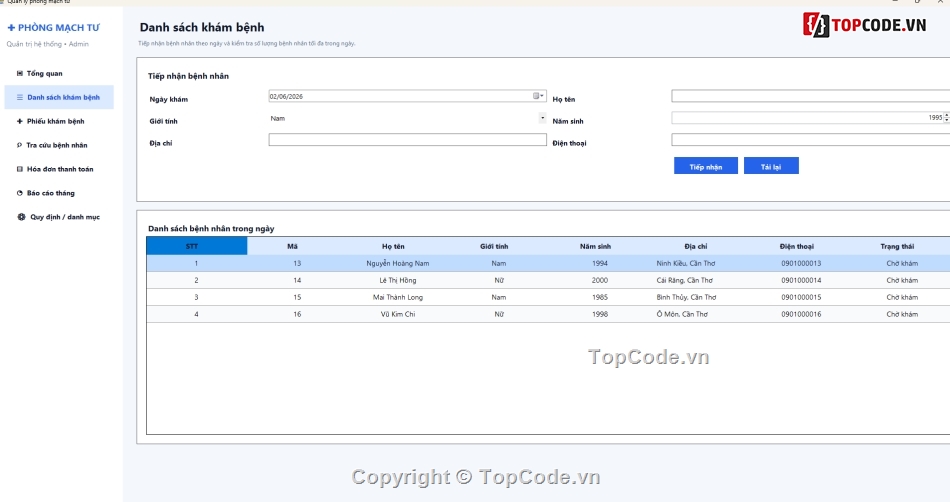
Task: Click address Cái Răng, Cần Thơ
Action: click(x=685, y=280)
